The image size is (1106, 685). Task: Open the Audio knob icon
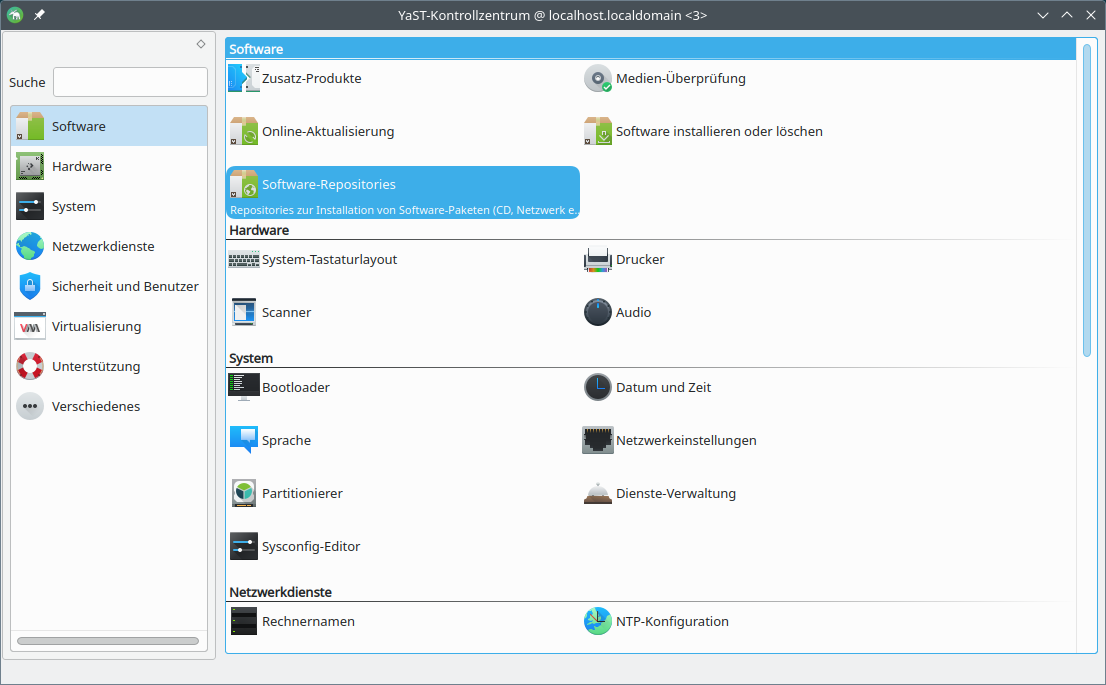tap(597, 312)
